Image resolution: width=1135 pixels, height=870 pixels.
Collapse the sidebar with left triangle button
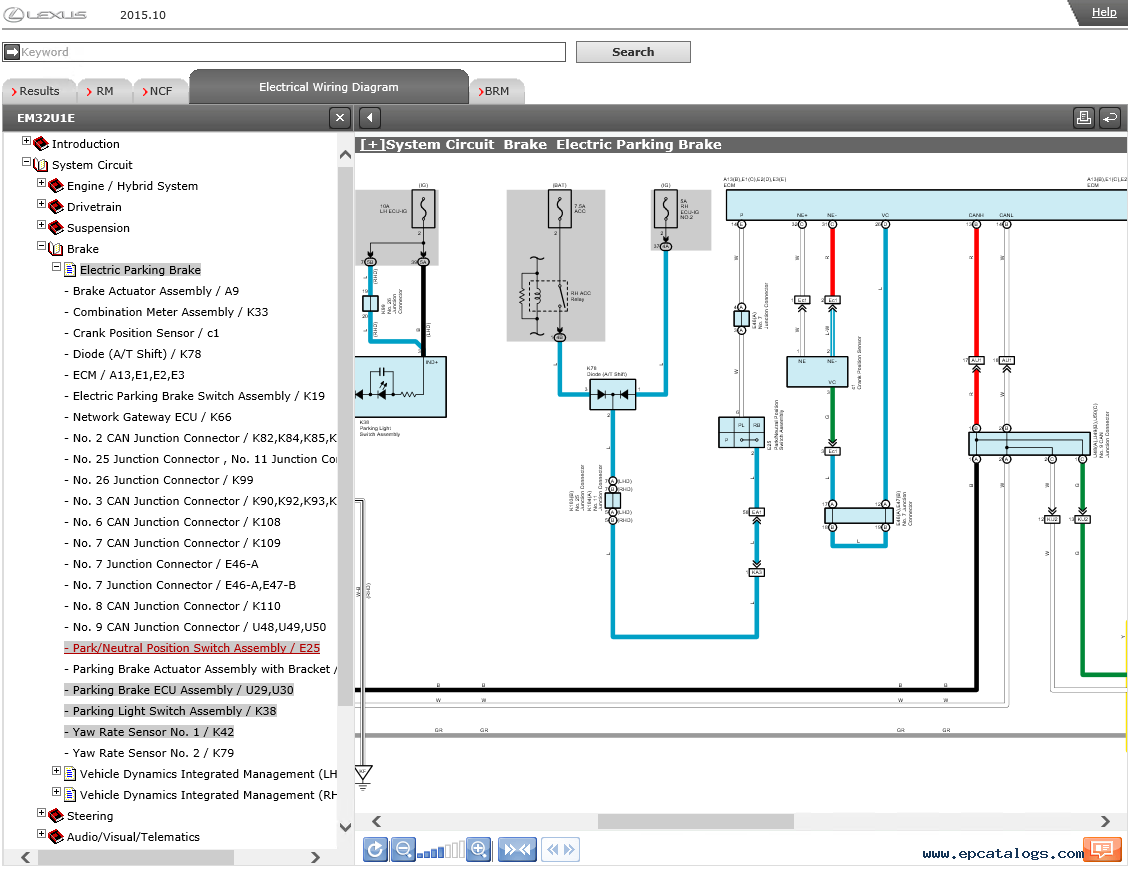pyautogui.click(x=369, y=117)
